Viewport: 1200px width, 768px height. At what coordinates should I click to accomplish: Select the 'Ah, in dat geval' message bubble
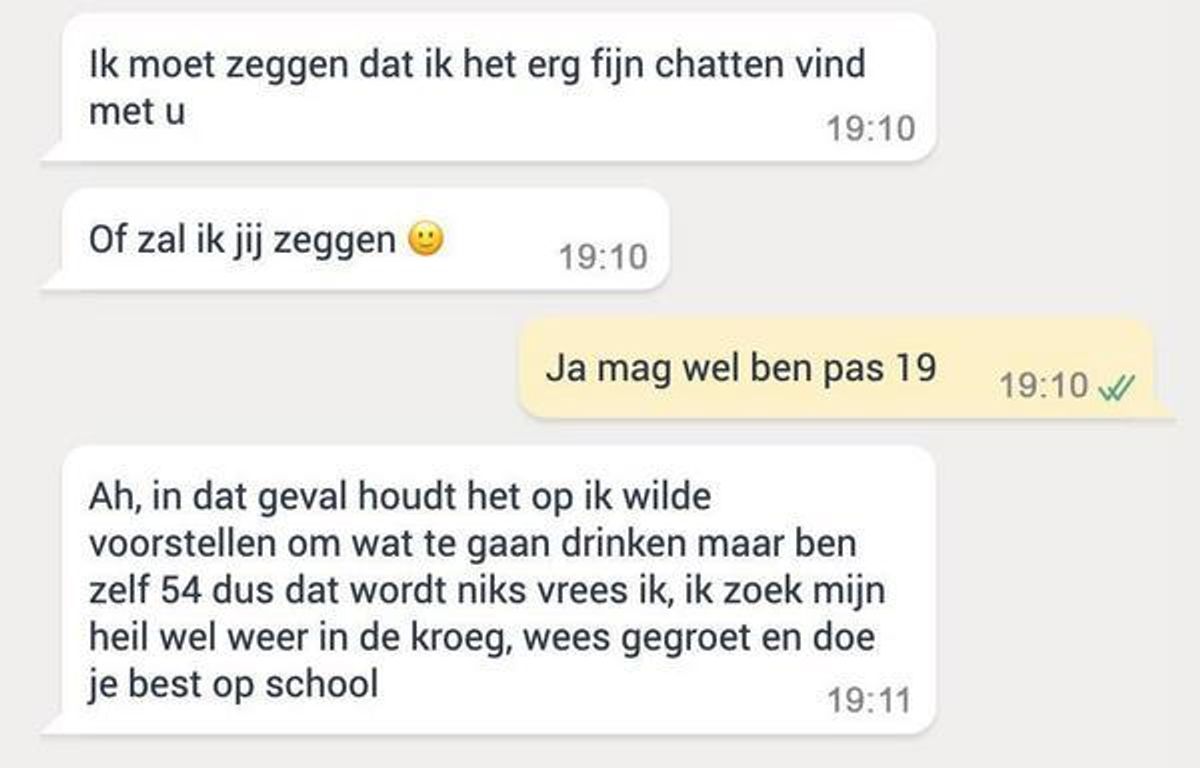[490, 592]
